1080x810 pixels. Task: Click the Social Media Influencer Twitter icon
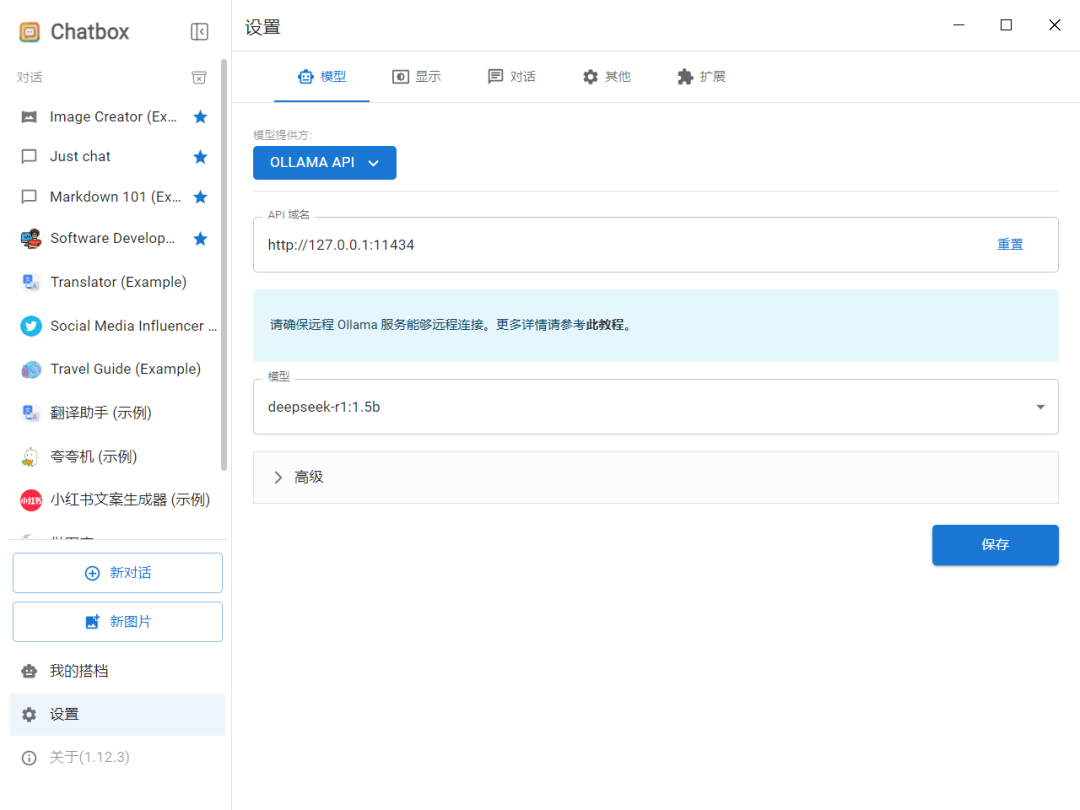pos(30,326)
